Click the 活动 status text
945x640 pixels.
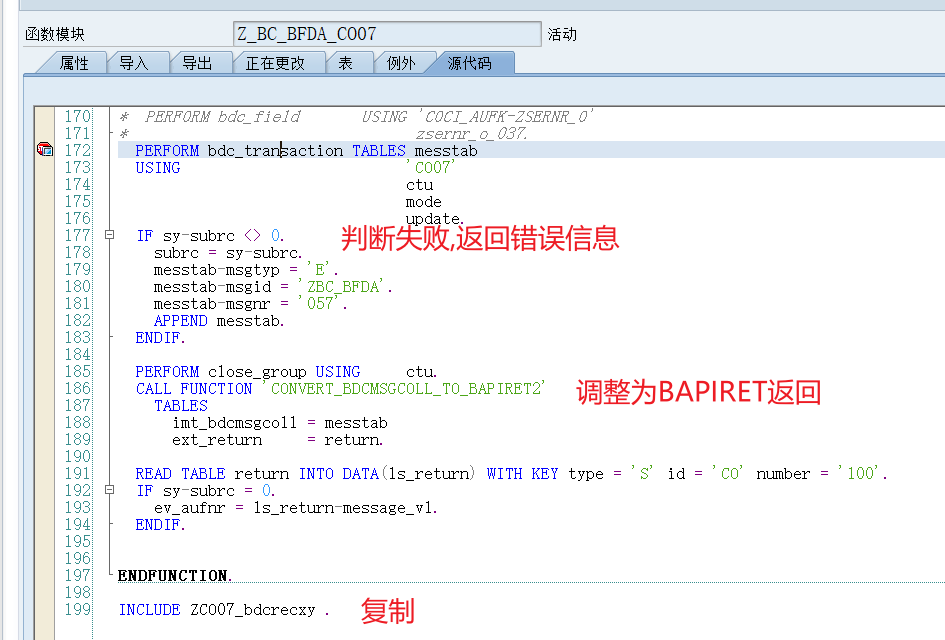pyautogui.click(x=562, y=34)
